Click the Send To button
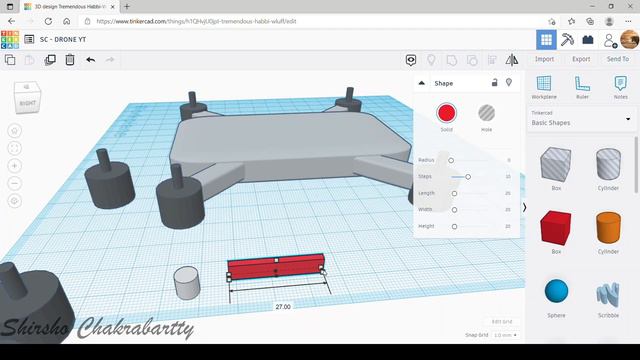 pos(618,59)
